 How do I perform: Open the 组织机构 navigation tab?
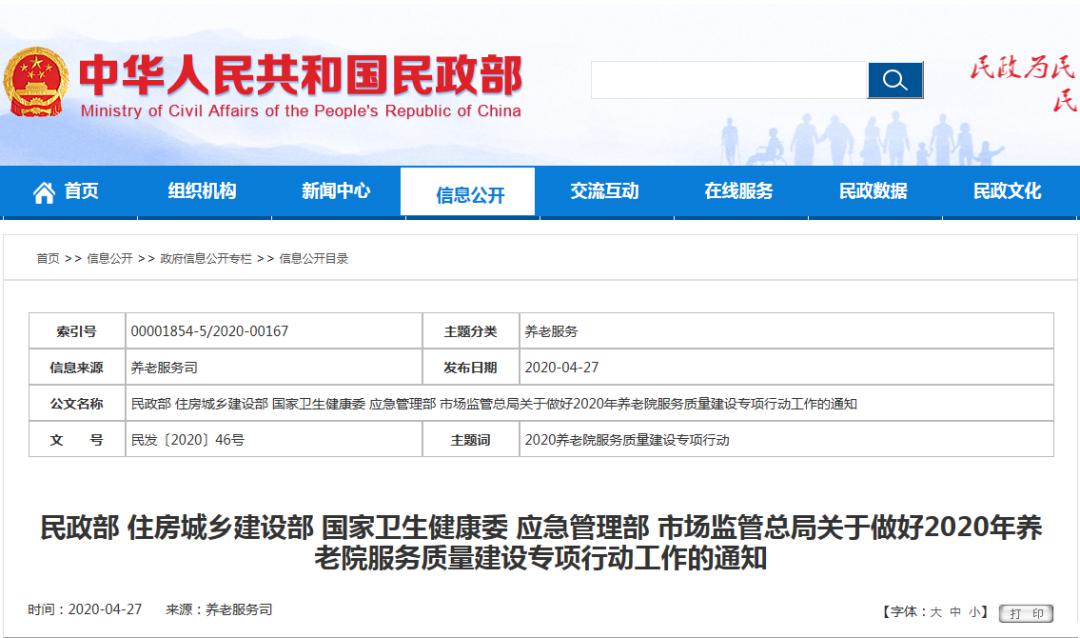click(x=202, y=191)
